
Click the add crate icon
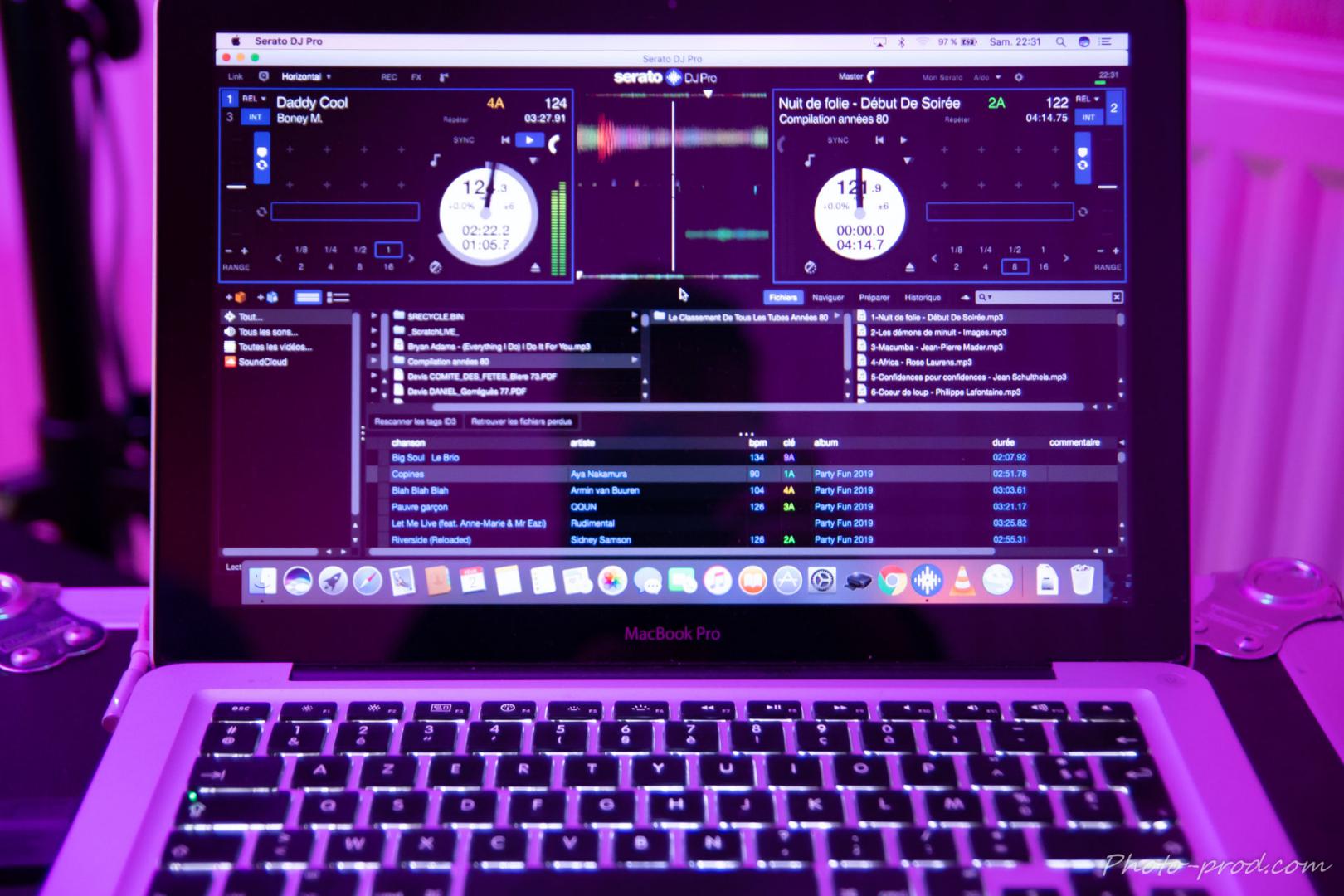point(236,297)
